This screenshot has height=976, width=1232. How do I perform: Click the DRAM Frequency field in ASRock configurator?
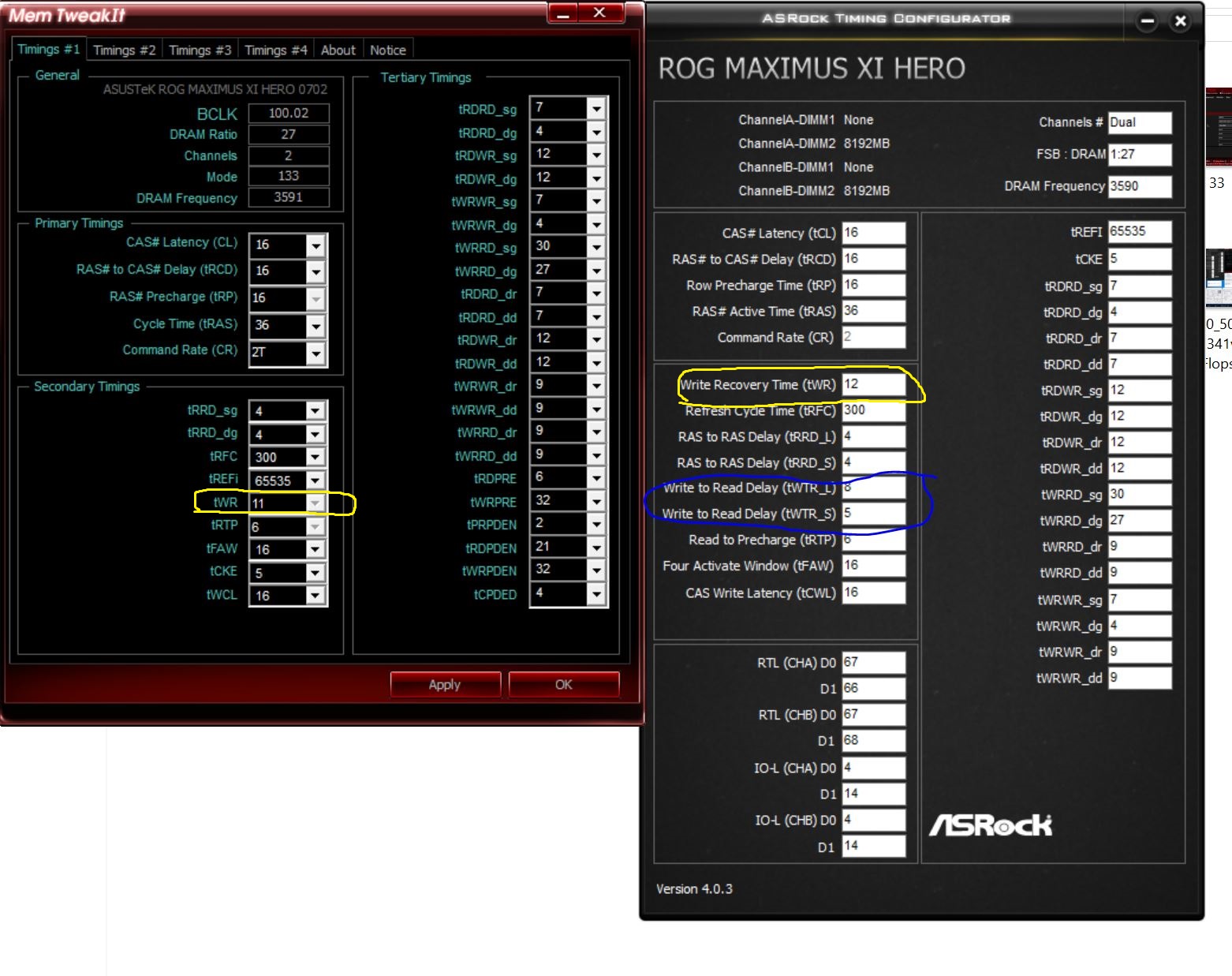click(1140, 186)
